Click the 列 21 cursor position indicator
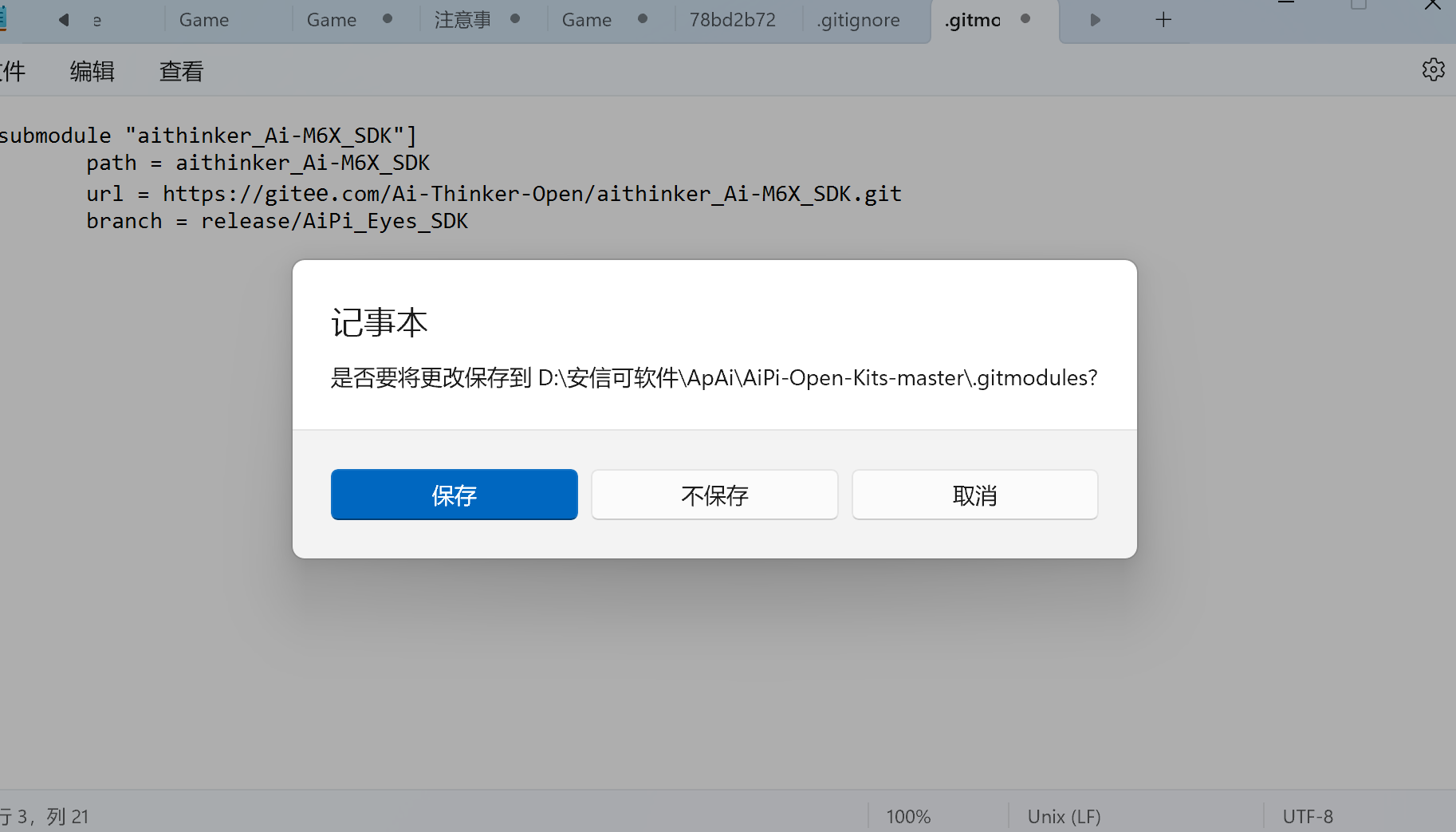 [x=68, y=816]
